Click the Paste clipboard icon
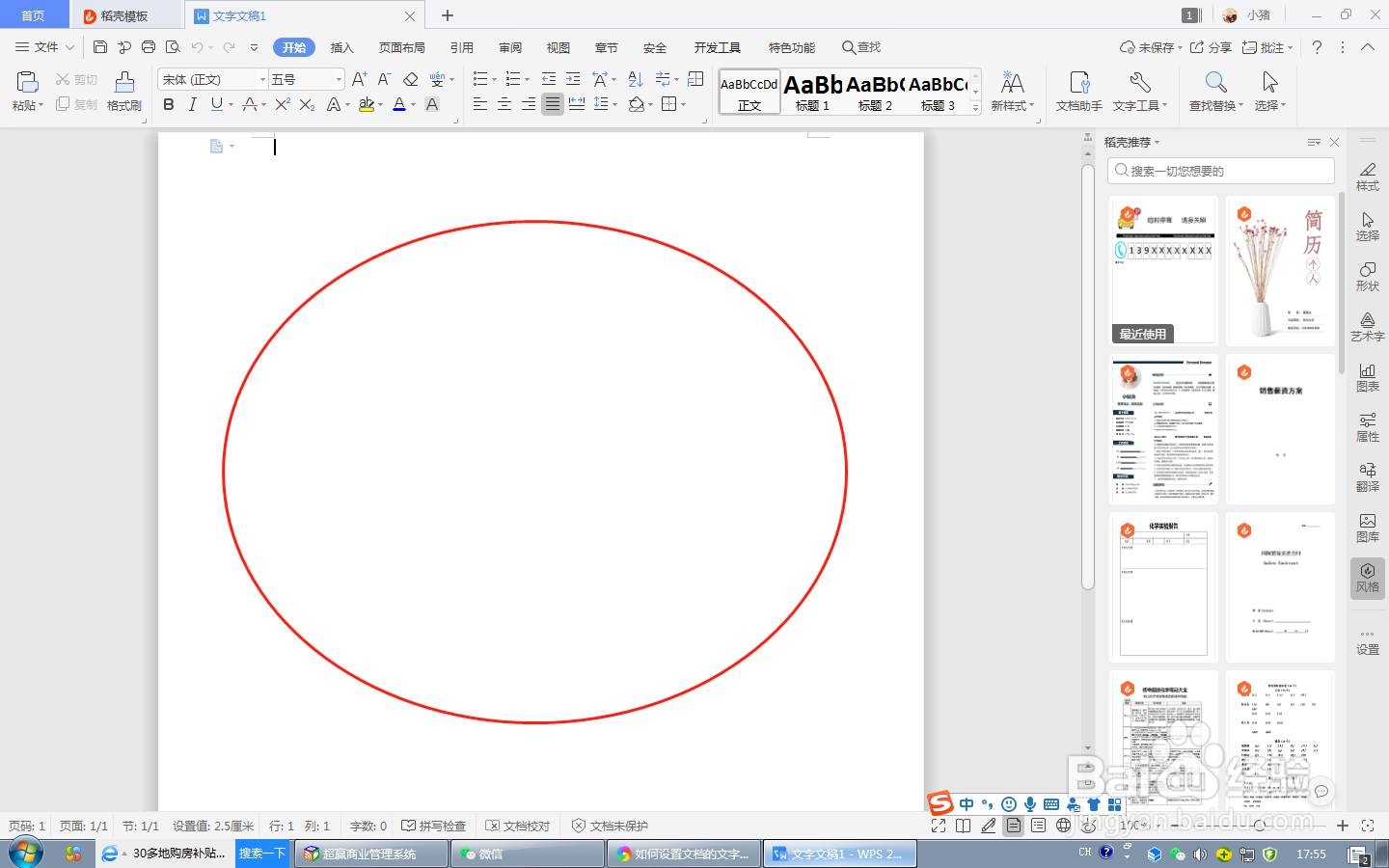The image size is (1389, 868). pyautogui.click(x=27, y=82)
